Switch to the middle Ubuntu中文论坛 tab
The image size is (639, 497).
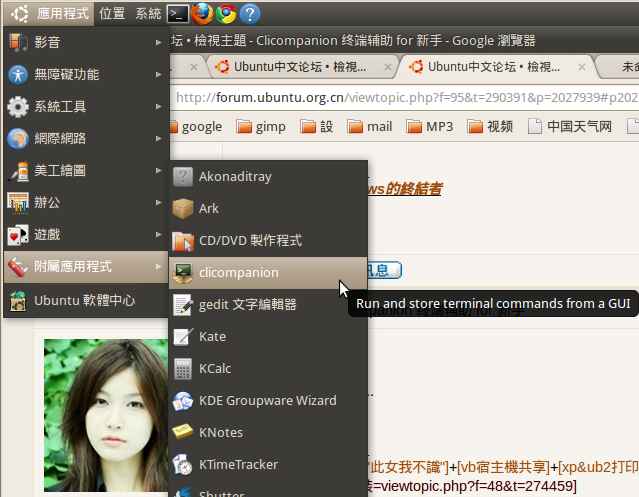(302, 67)
